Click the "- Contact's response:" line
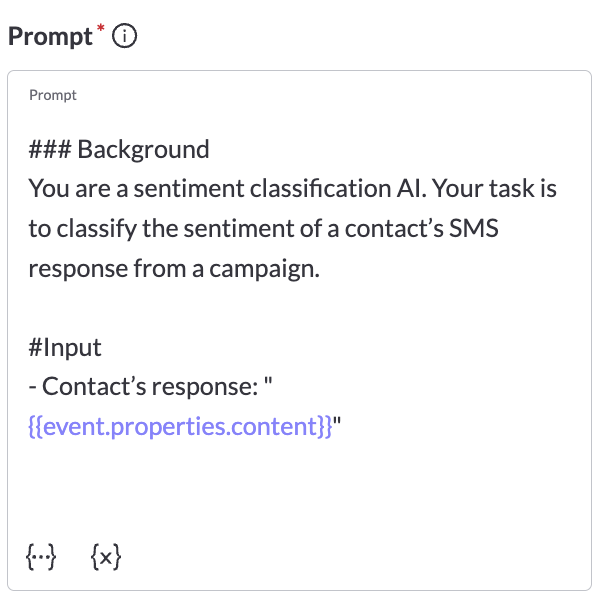The height and width of the screenshot is (608, 600). pyautogui.click(x=159, y=386)
